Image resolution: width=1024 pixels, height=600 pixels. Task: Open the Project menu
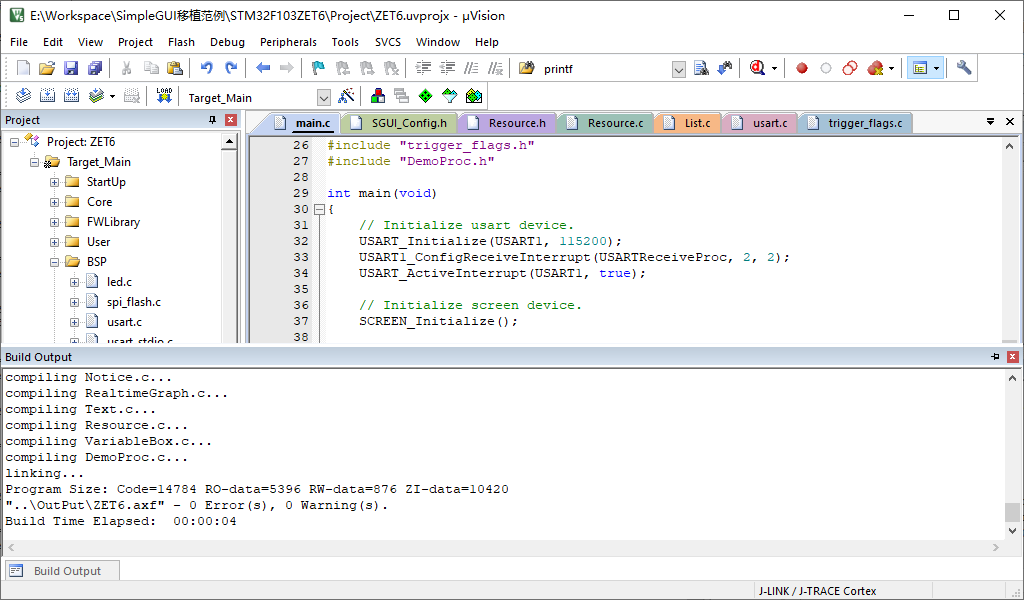[x=135, y=42]
